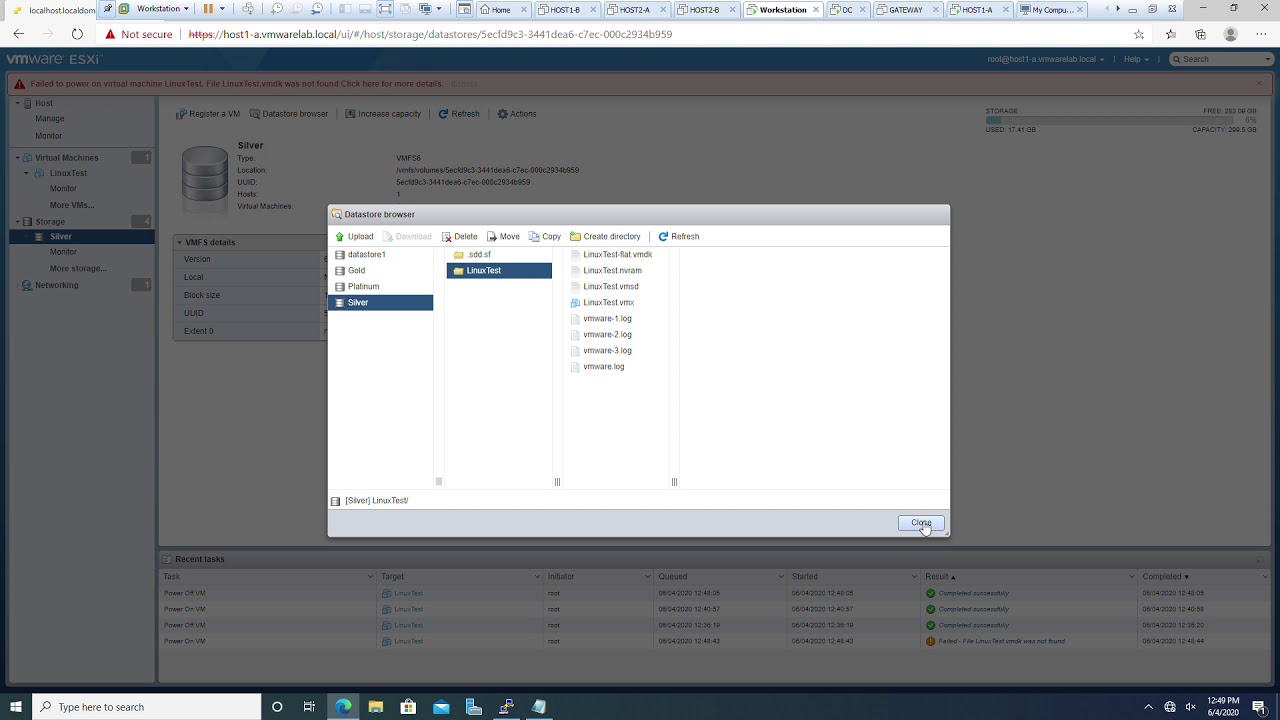Viewport: 1280px width, 720px height.
Task: Open the Mail app from the taskbar
Action: pos(441,707)
